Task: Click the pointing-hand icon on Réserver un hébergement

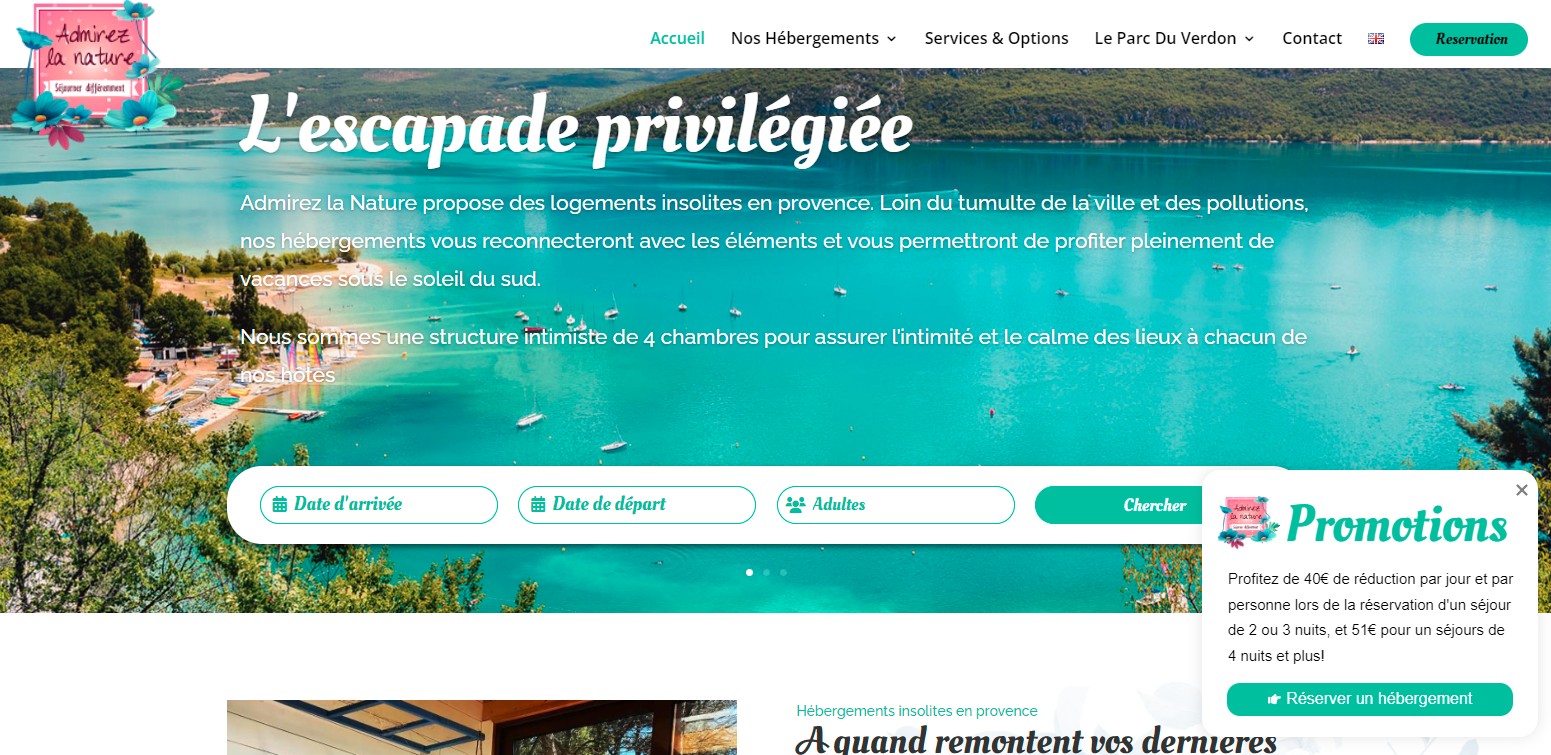Action: (x=1274, y=699)
